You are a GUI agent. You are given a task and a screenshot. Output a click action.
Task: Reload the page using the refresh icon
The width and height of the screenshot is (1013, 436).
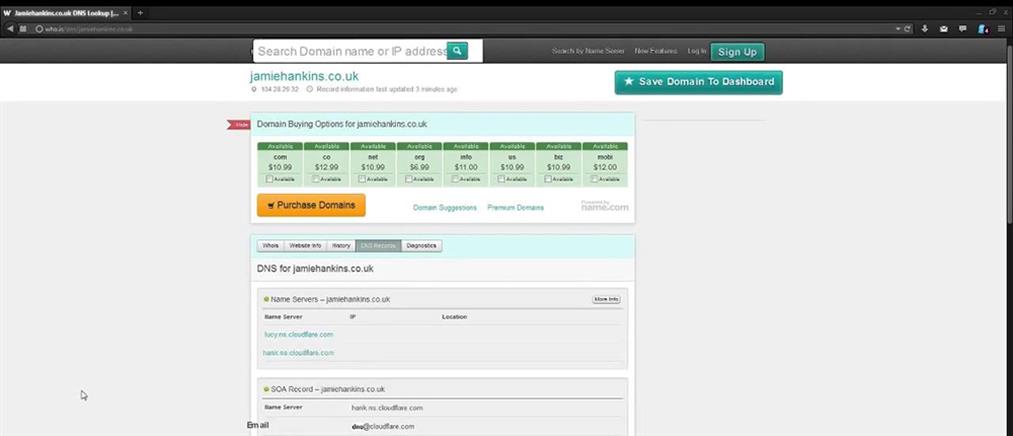coord(907,29)
